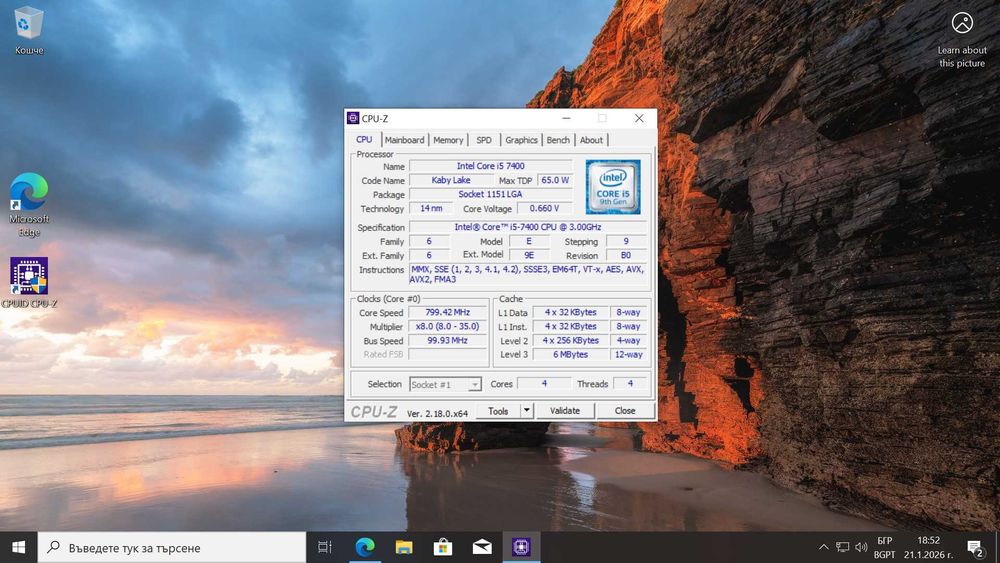Open Microsoft Edge from the taskbar
This screenshot has height=563, width=1000.
[x=365, y=547]
